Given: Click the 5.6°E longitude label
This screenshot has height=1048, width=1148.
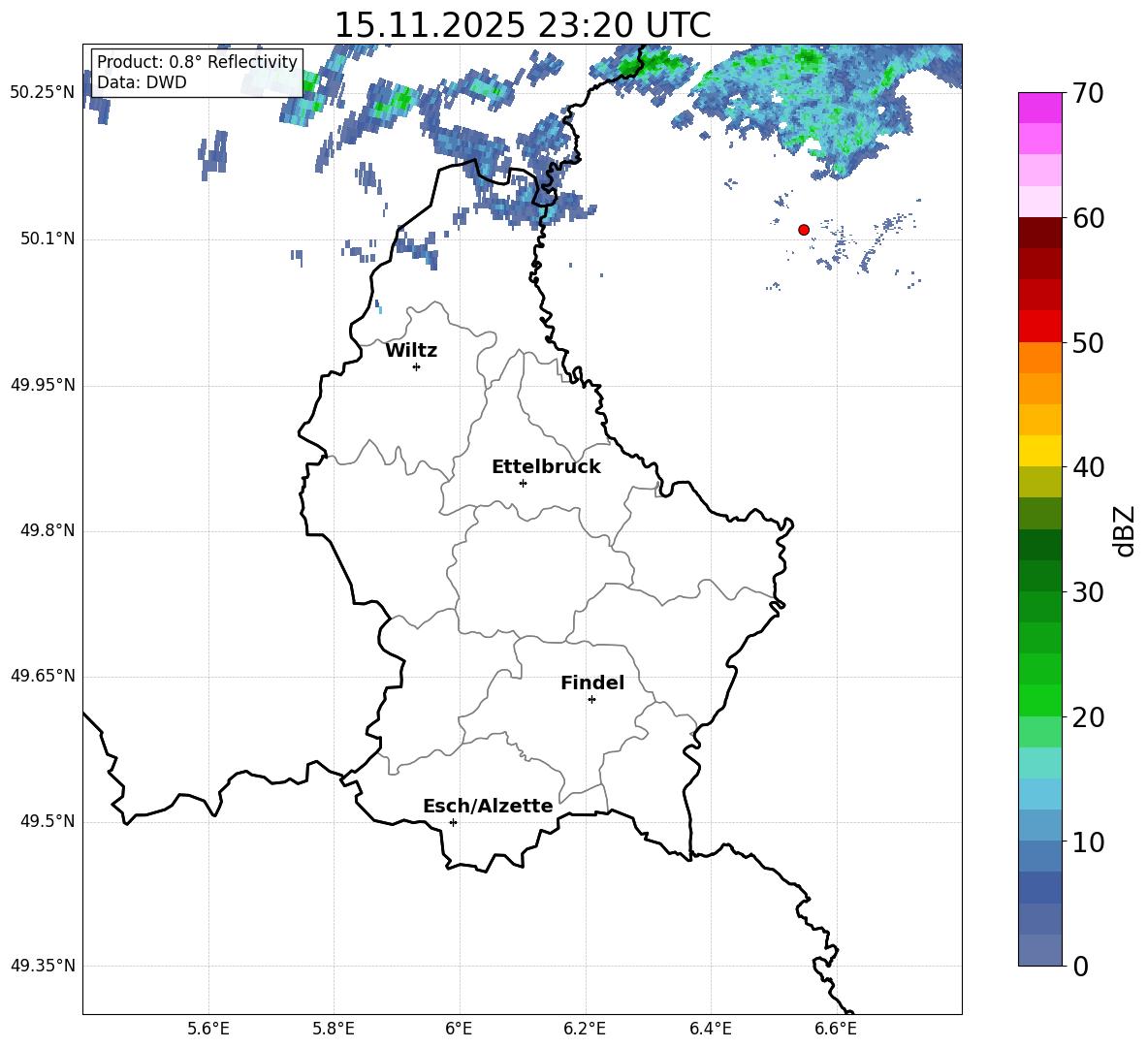Looking at the screenshot, I should tap(208, 1029).
